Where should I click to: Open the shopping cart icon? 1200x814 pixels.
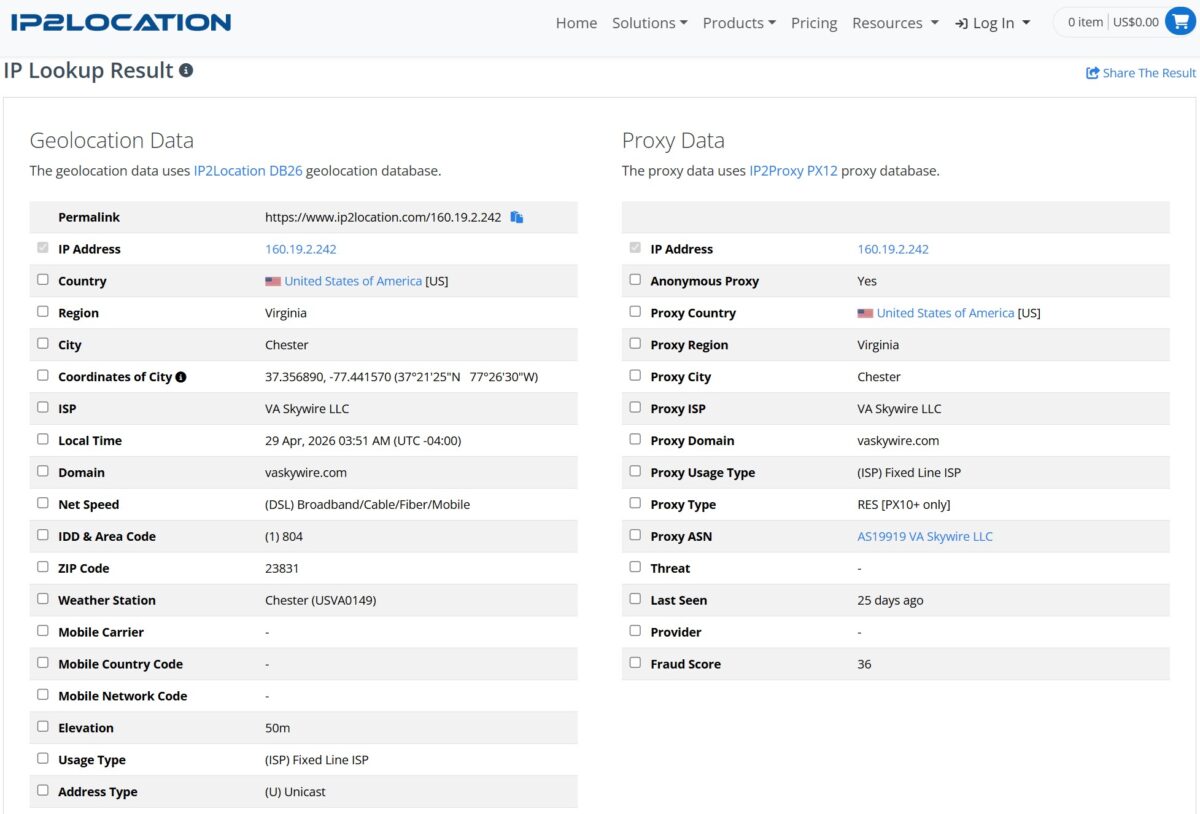pos(1180,22)
